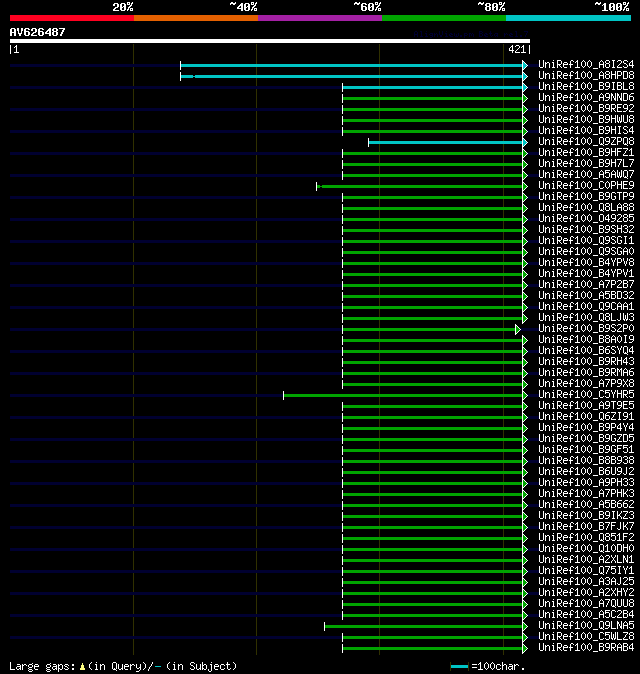Select the UniRef100_C5YHR5 label
This screenshot has height=674, width=640.
click(x=586, y=395)
